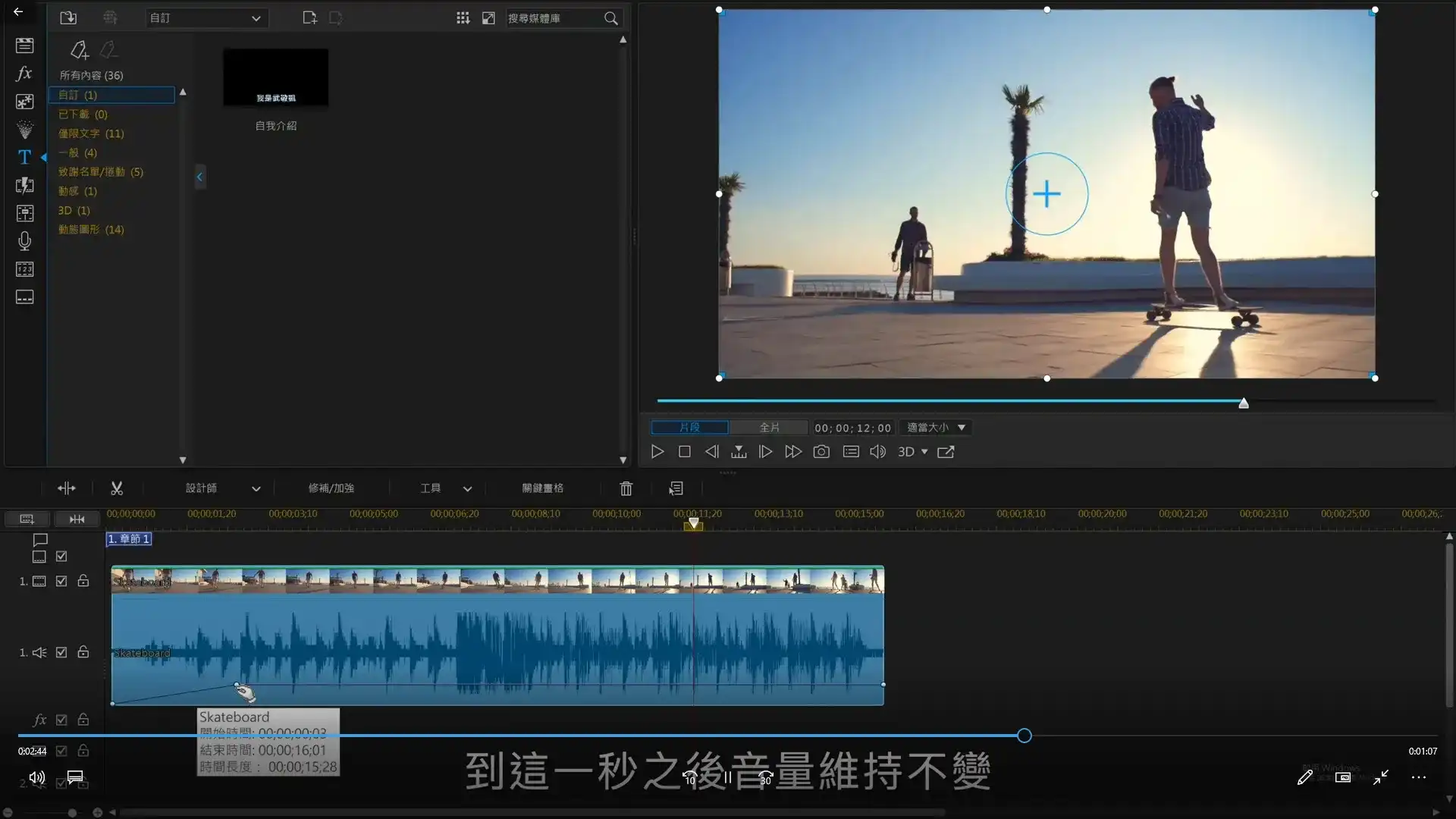Open the 工具 tools dropdown
This screenshot has width=1456, height=819.
tap(444, 488)
